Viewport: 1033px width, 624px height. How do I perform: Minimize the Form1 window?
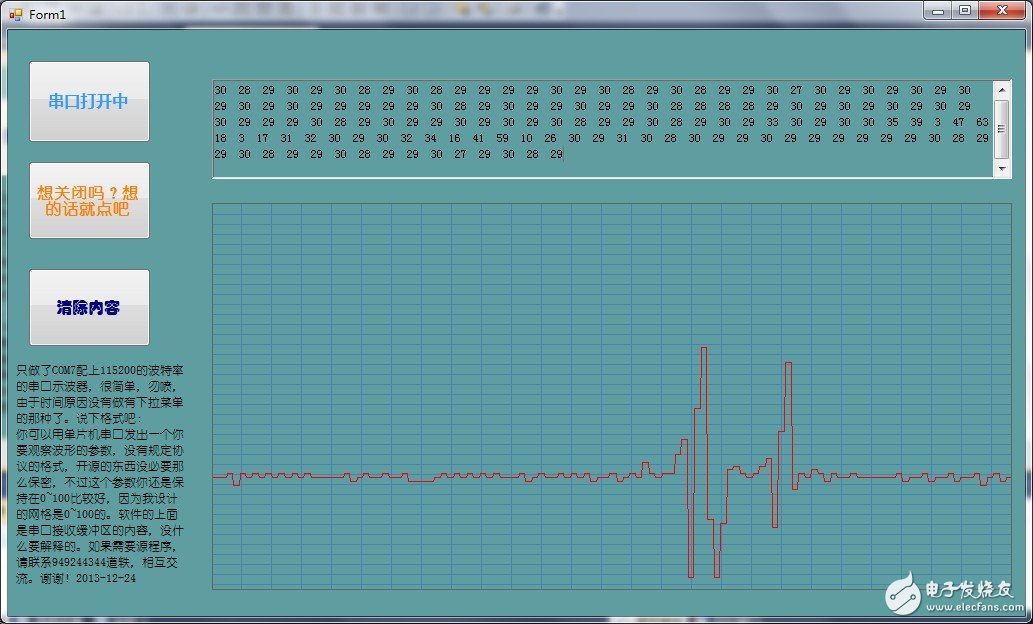click(938, 11)
